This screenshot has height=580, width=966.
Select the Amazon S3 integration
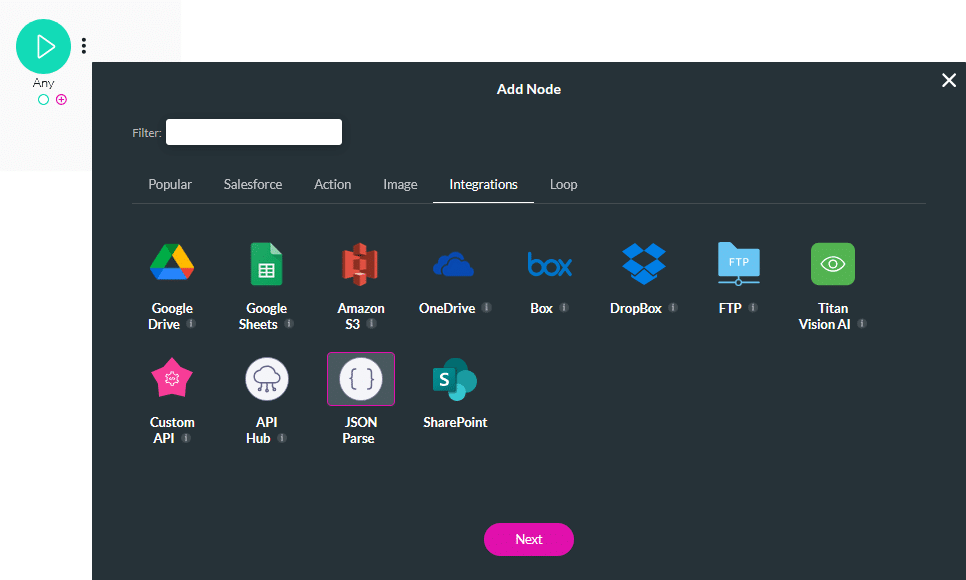click(360, 264)
